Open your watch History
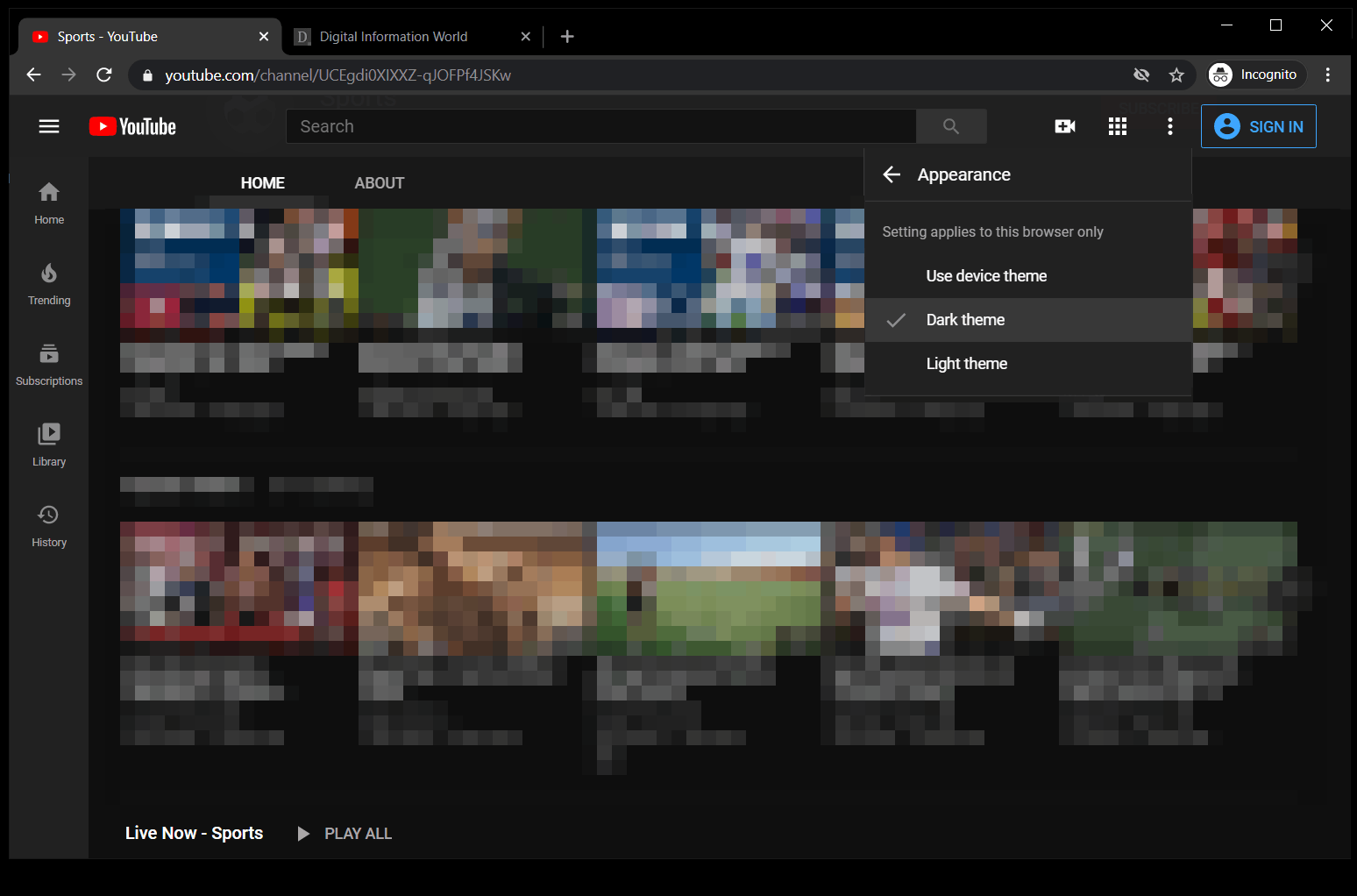1357x896 pixels. pos(48,524)
